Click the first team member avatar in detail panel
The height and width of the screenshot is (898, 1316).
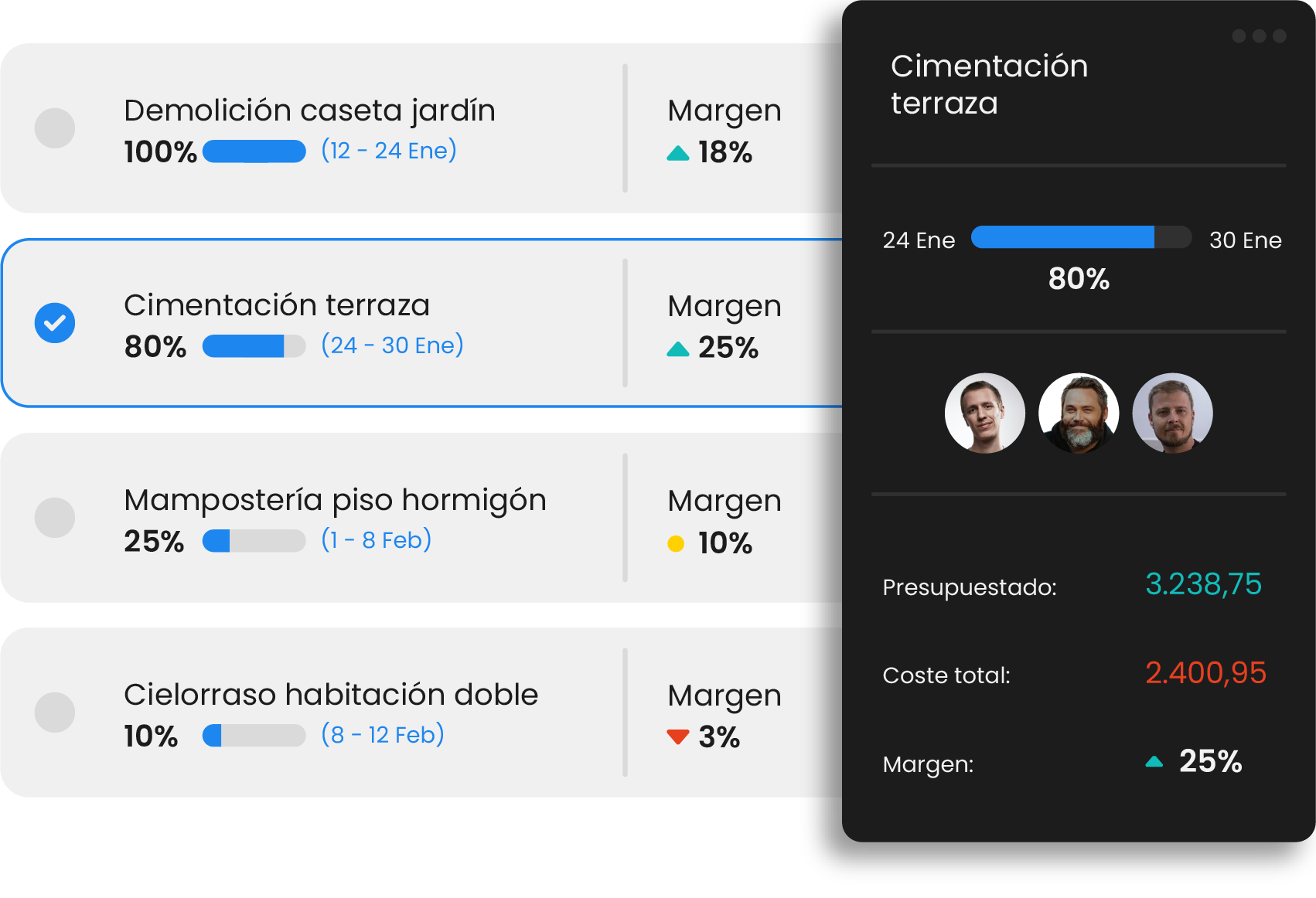pos(985,413)
